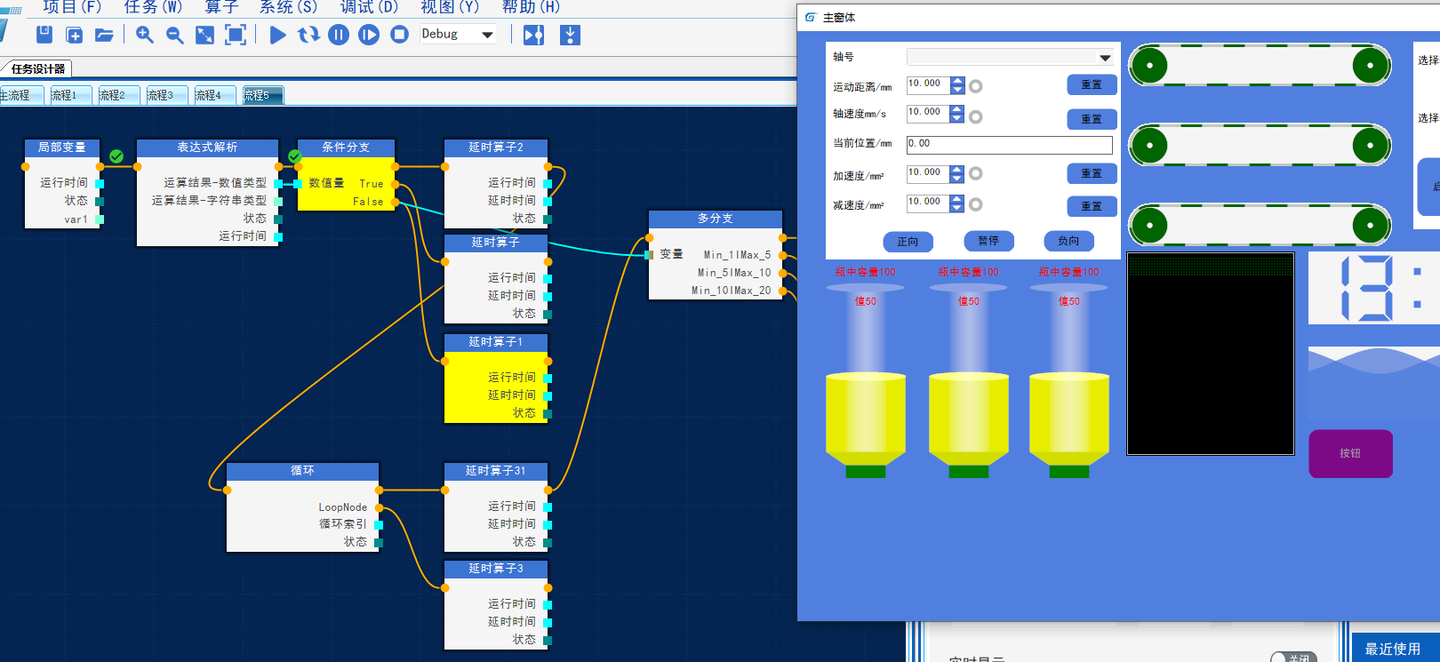Select the 局部变量 node header
The width and height of the screenshot is (1440, 662).
62,148
